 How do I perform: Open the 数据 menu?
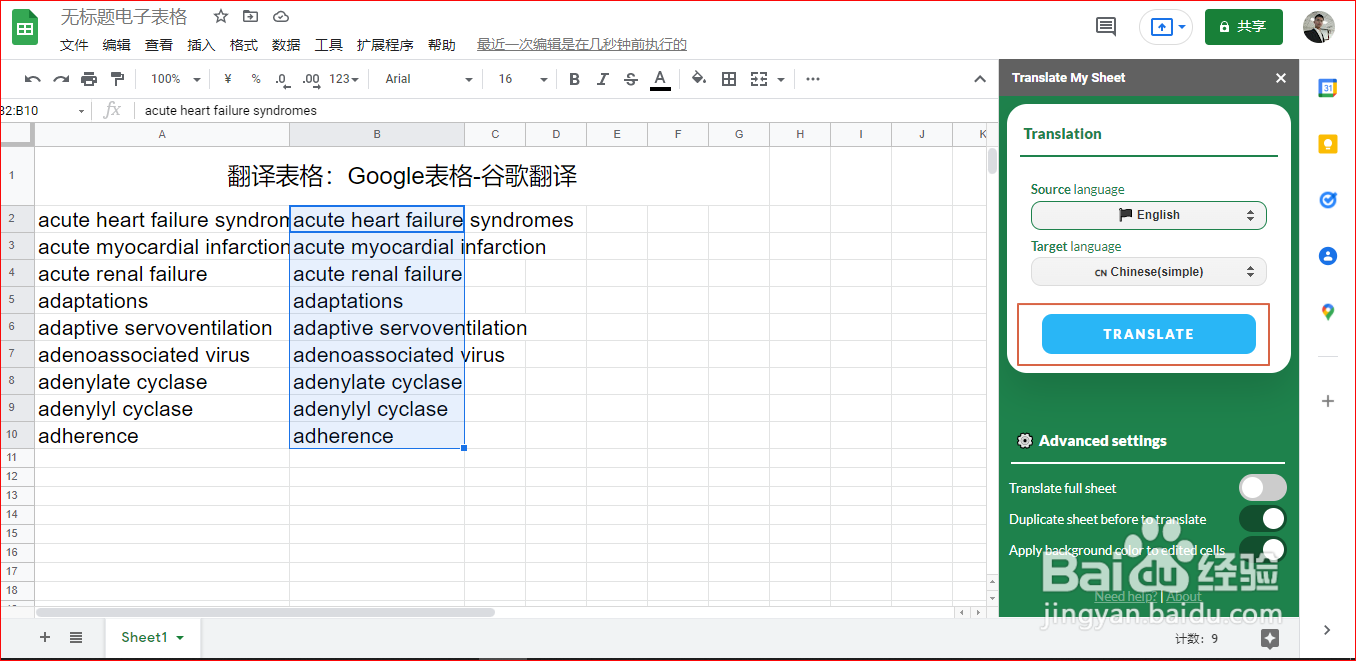coord(286,45)
